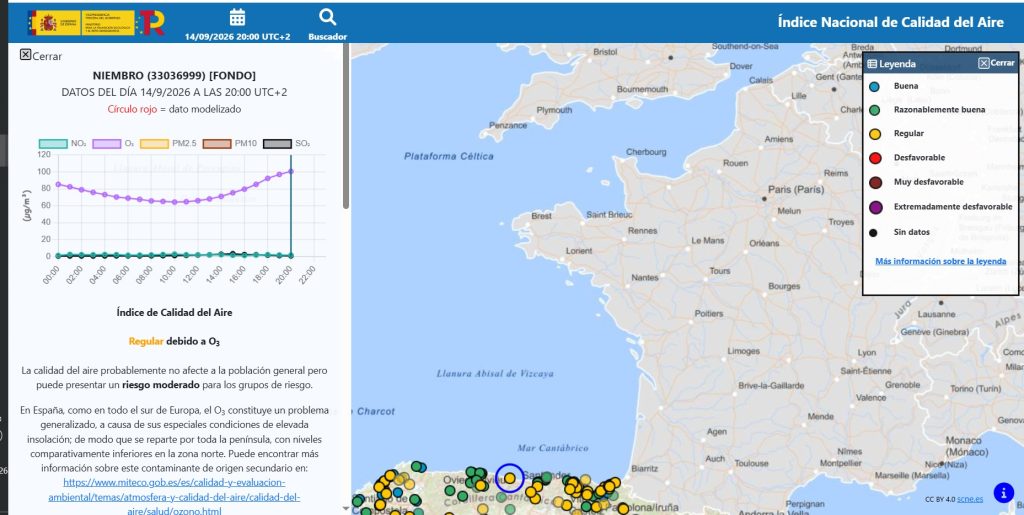The image size is (1024, 515).
Task: Open Más información sobre la leyenda link
Action: click(940, 261)
